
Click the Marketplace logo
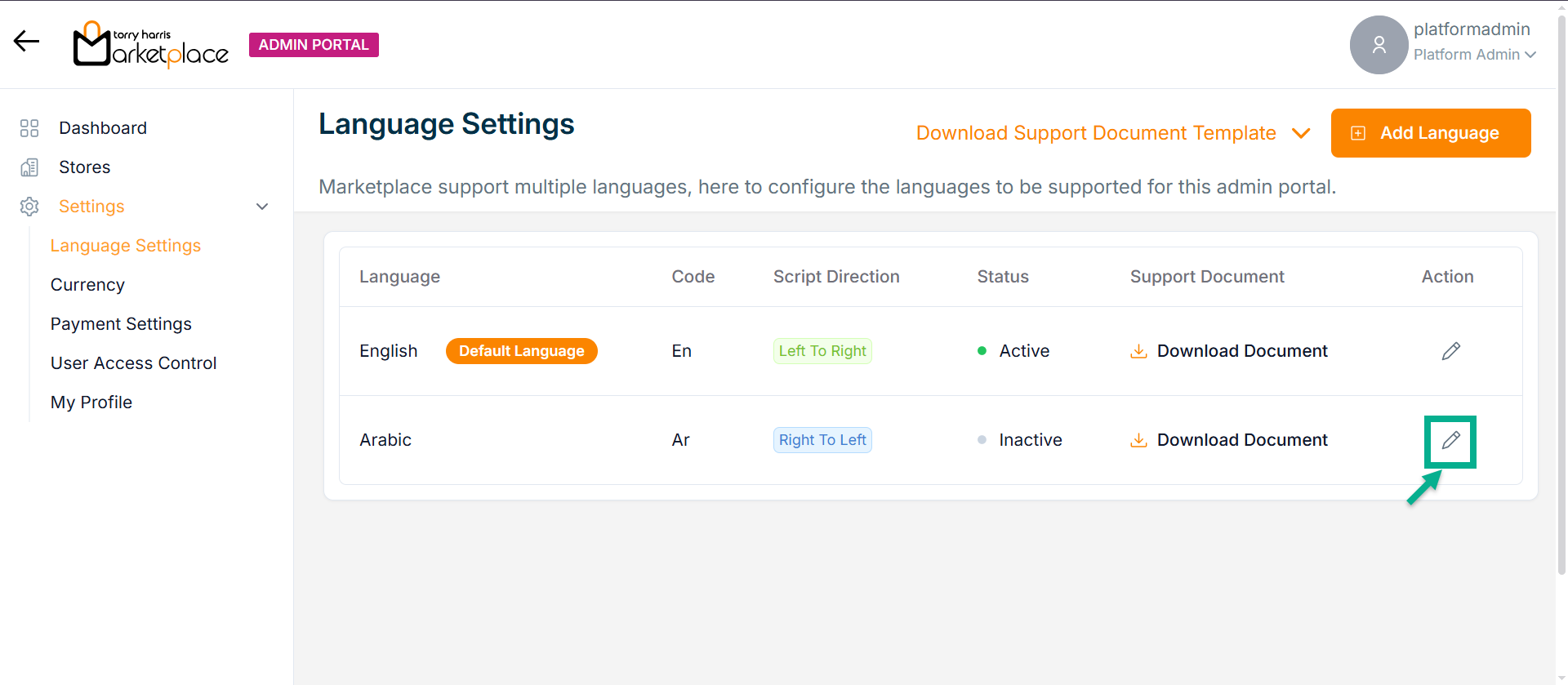coord(151,45)
